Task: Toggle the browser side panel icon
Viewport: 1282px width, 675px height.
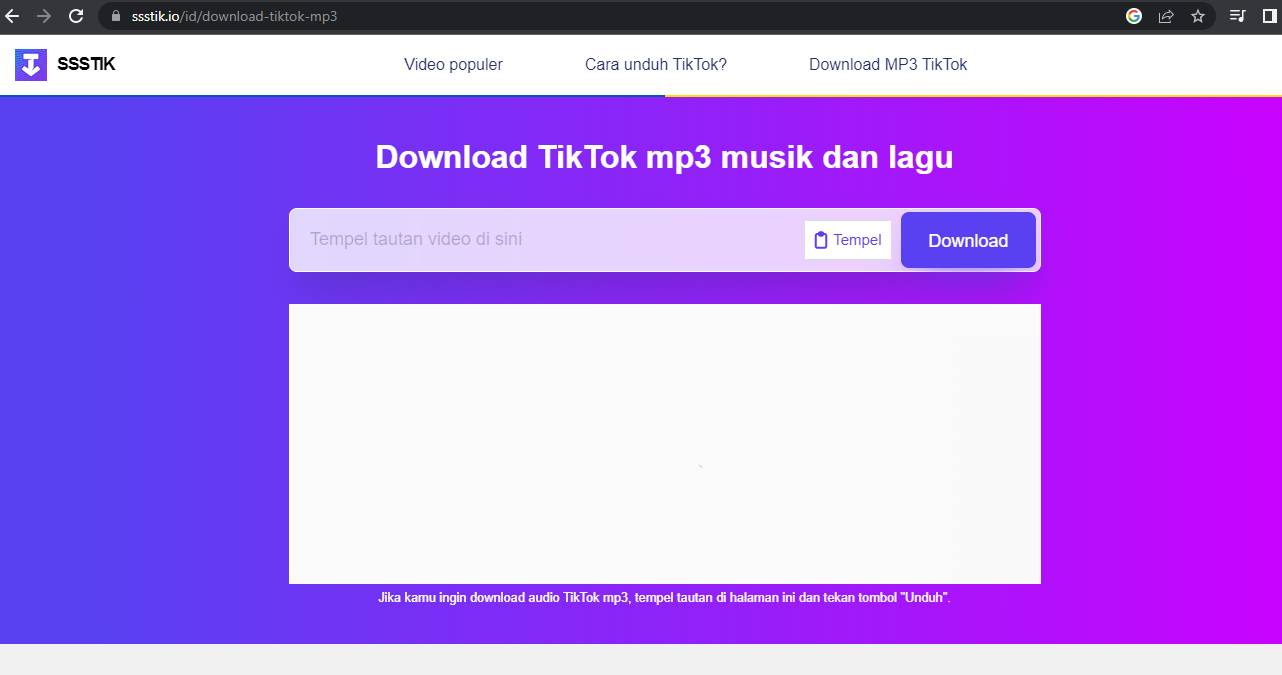Action: pos(1270,16)
